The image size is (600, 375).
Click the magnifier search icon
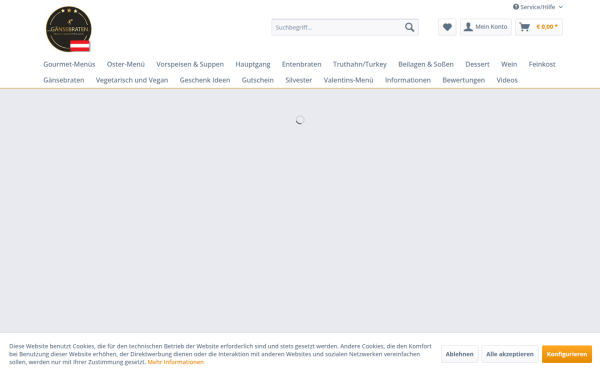409,27
